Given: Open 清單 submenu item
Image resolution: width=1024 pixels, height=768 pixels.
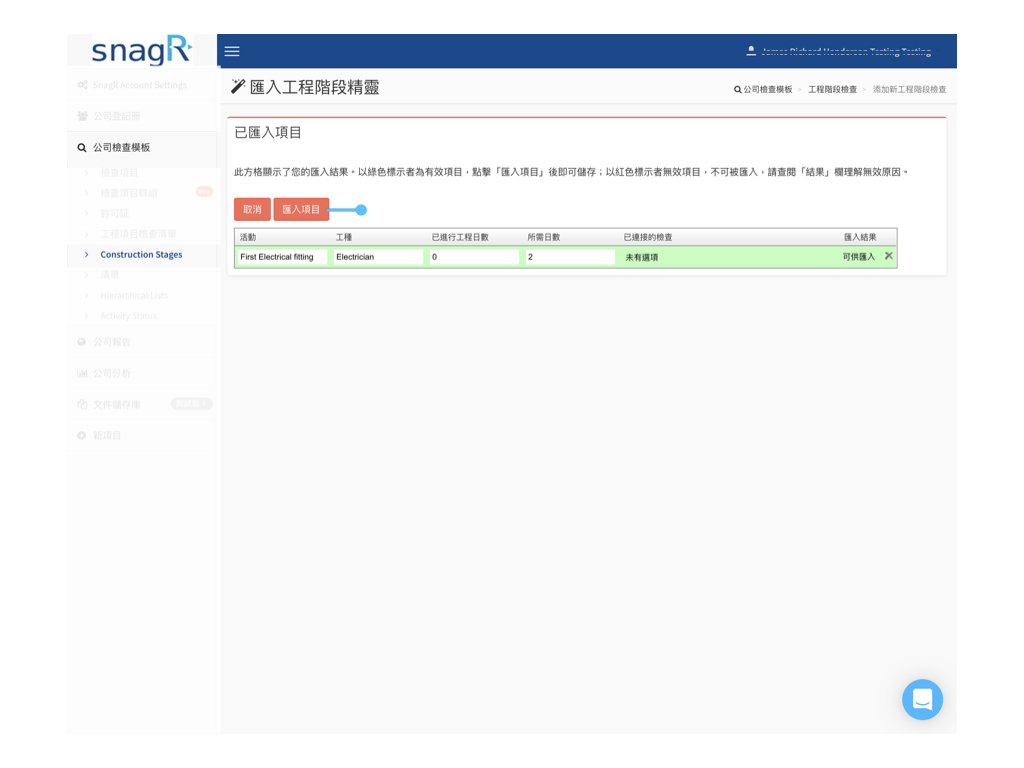Looking at the screenshot, I should click(x=110, y=275).
